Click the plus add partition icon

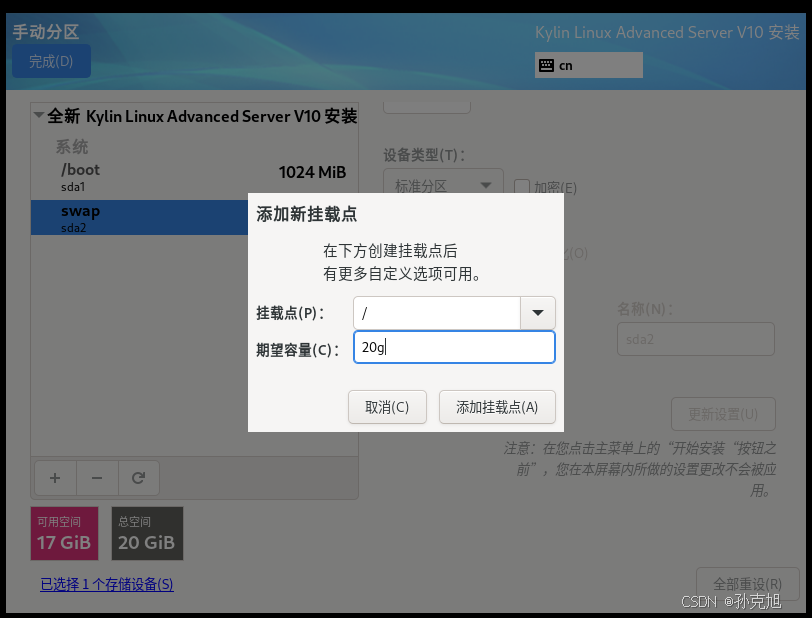pyautogui.click(x=55, y=478)
